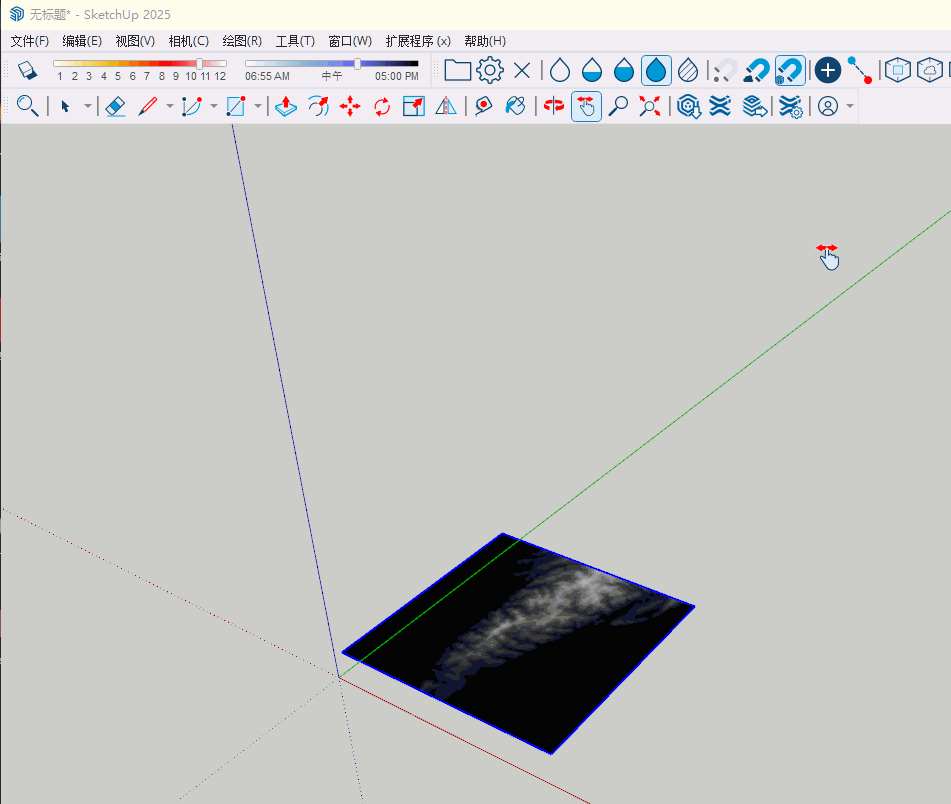Expand the Arc tool dropdown arrow
This screenshot has height=804, width=951.
213,106
